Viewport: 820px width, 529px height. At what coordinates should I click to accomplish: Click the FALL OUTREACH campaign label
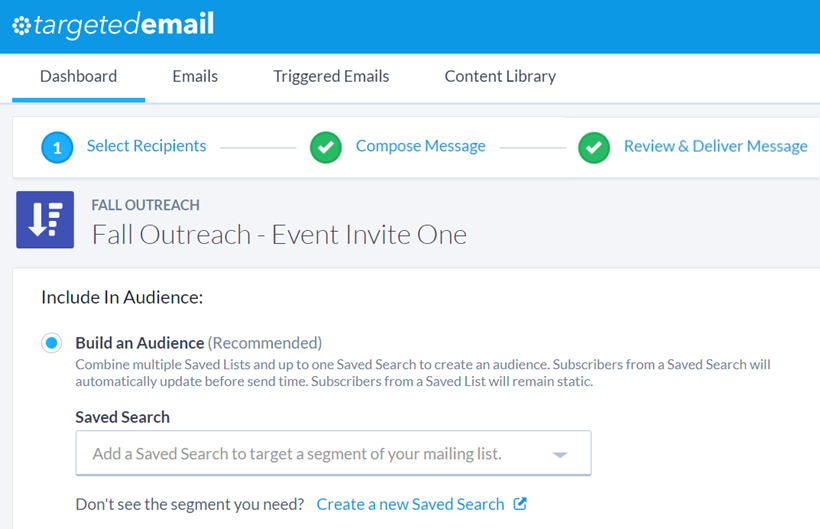pos(145,205)
